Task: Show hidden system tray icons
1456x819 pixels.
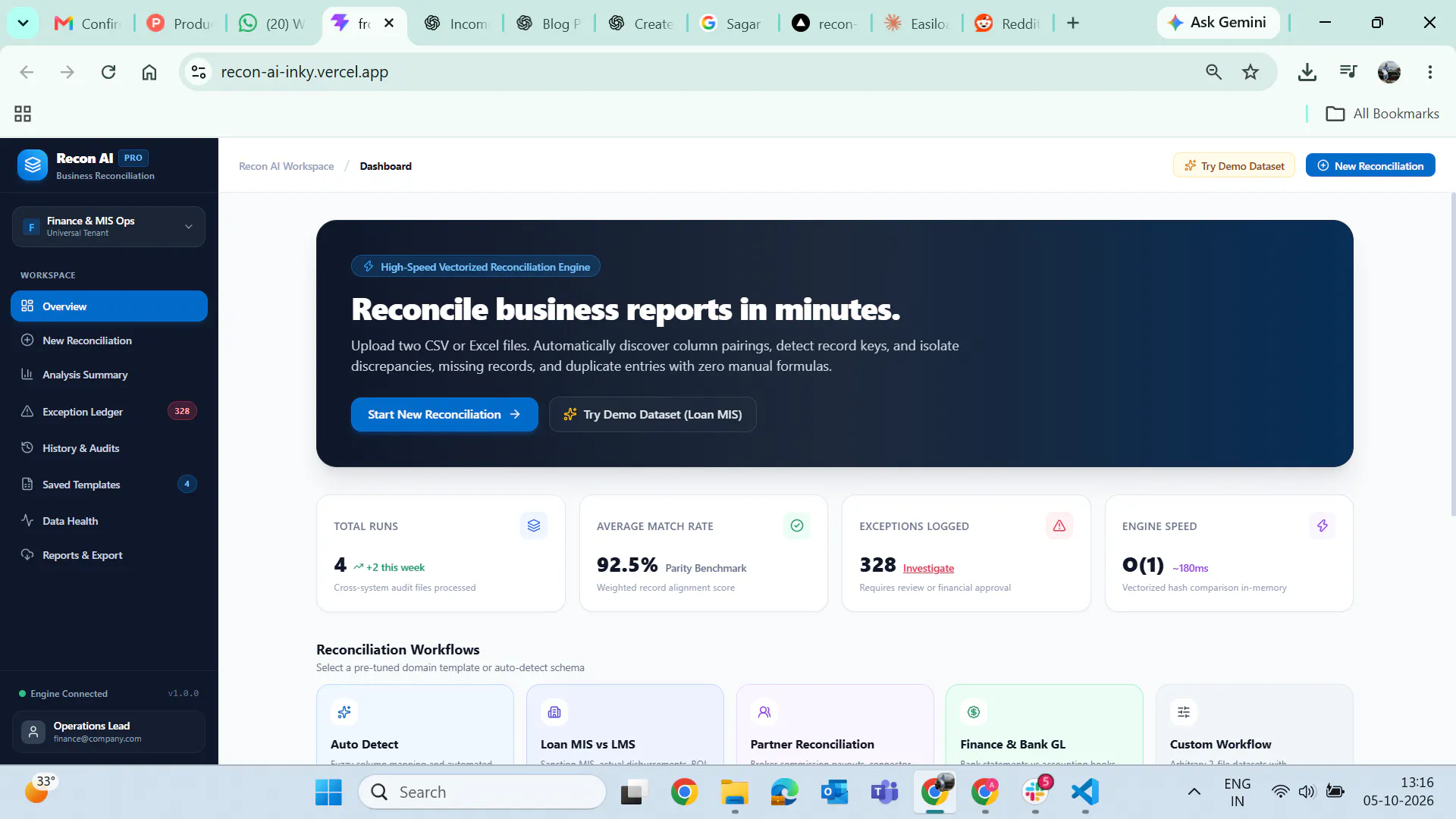Action: pyautogui.click(x=1194, y=792)
